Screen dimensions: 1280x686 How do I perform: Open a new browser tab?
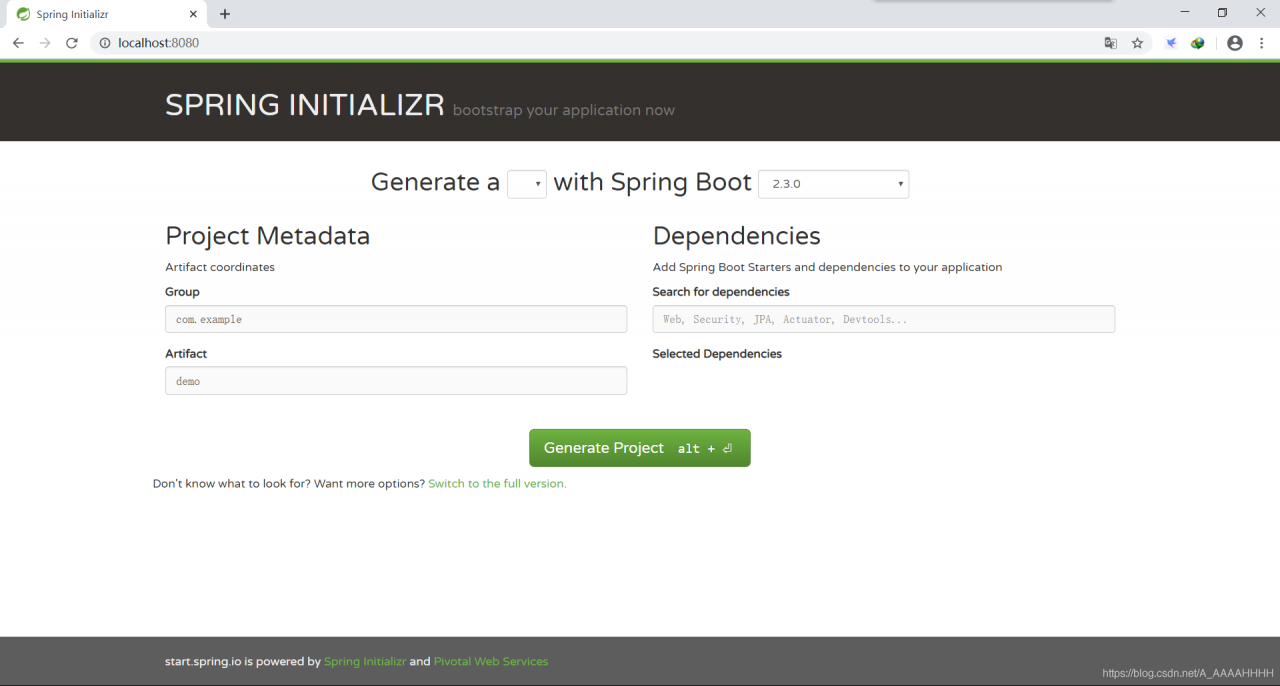pyautogui.click(x=225, y=14)
